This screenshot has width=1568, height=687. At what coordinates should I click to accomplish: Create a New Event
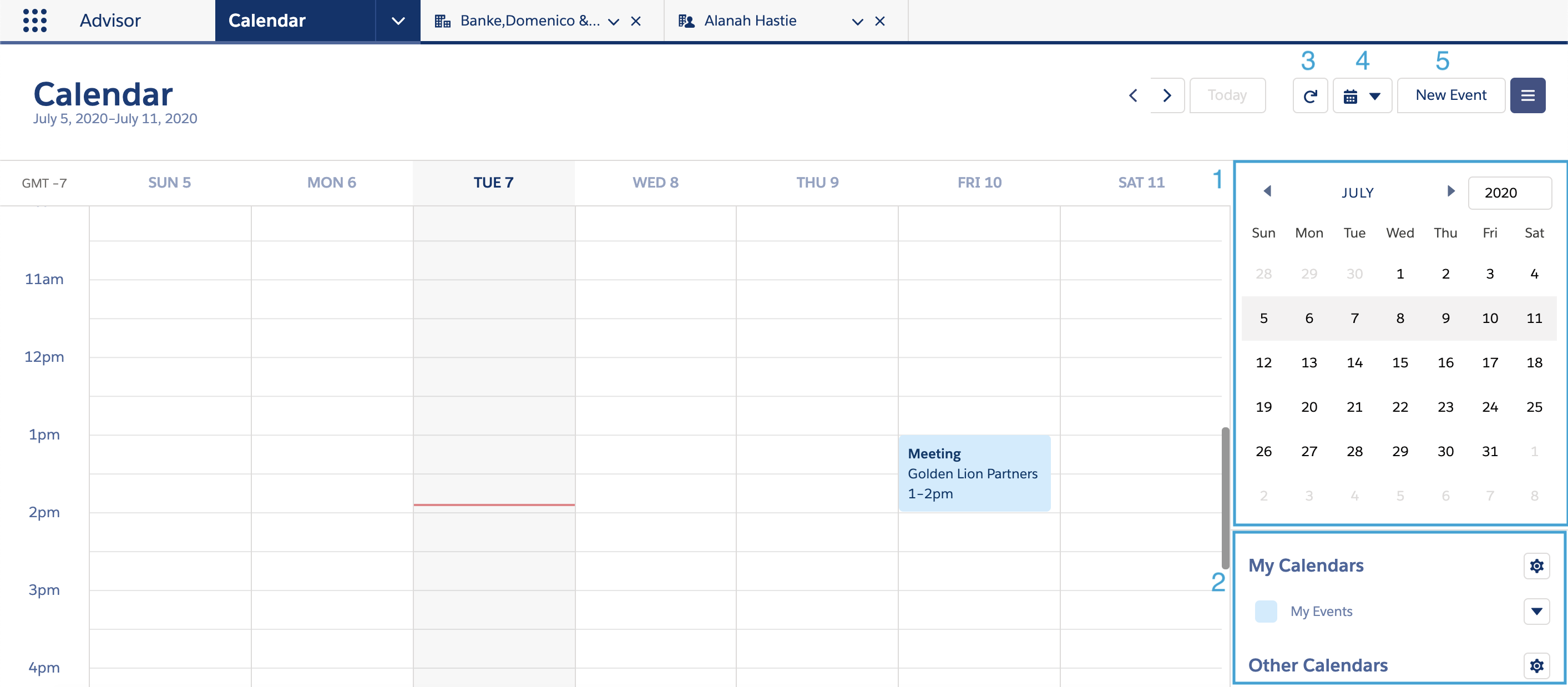(x=1450, y=95)
